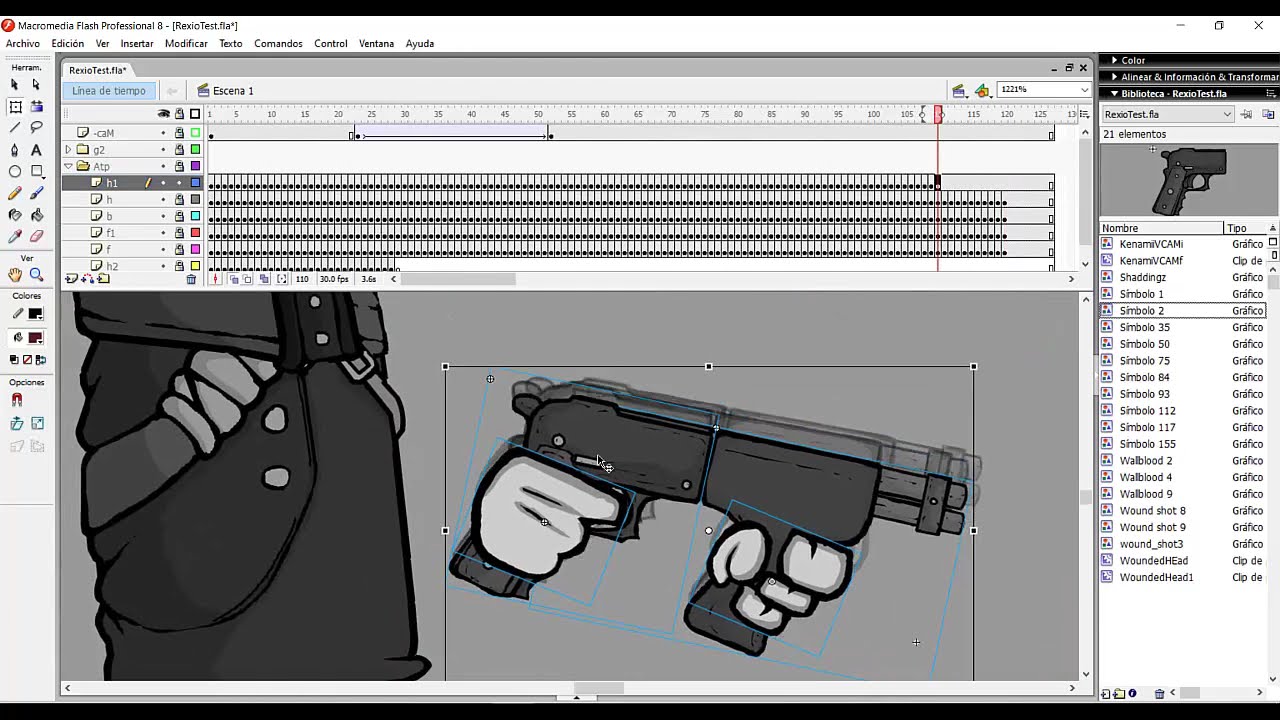Screen dimensions: 1280x720
Task: Open the stroke color swatch
Action: [35, 314]
